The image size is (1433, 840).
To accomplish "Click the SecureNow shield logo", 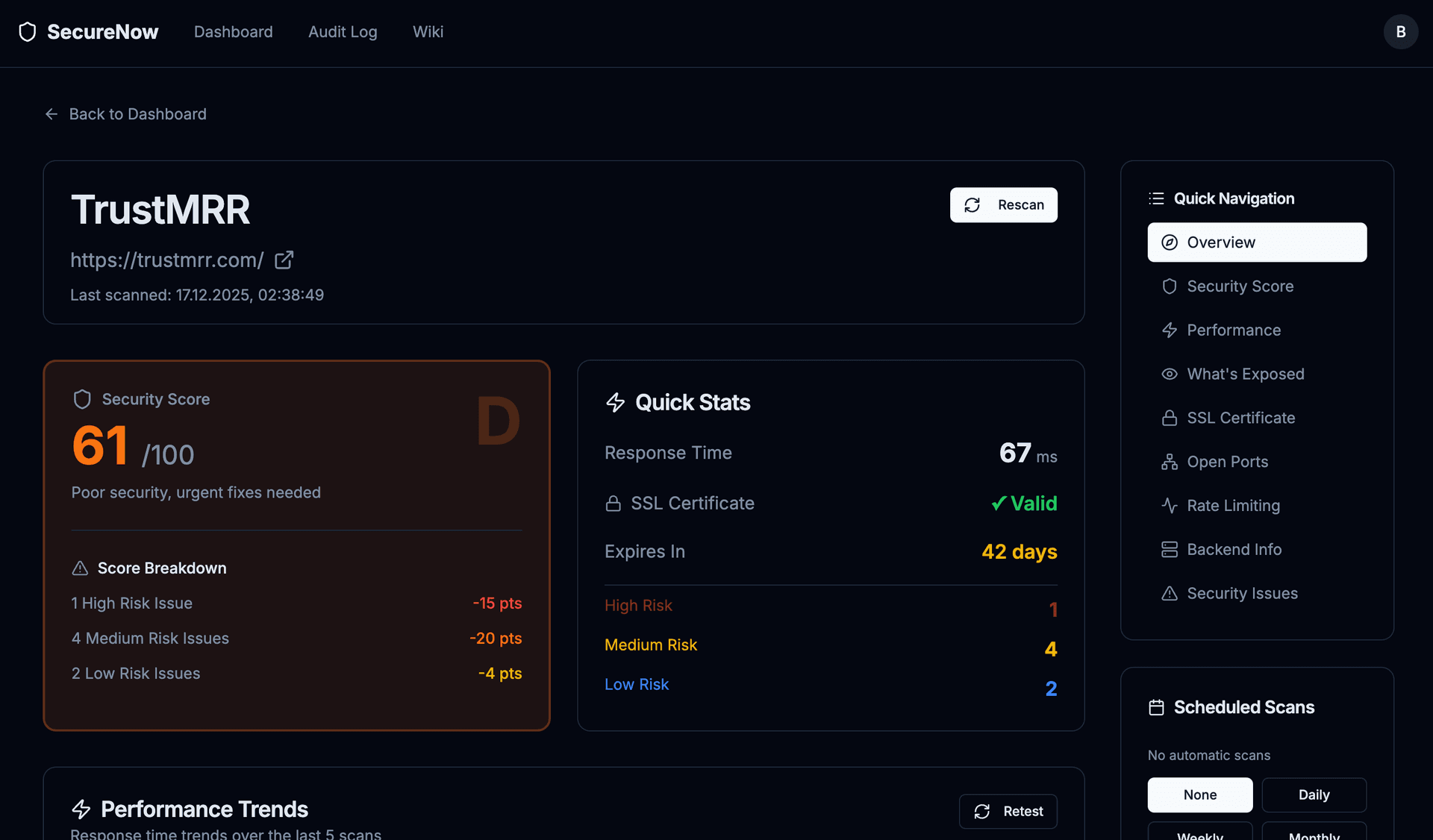I will pos(28,31).
